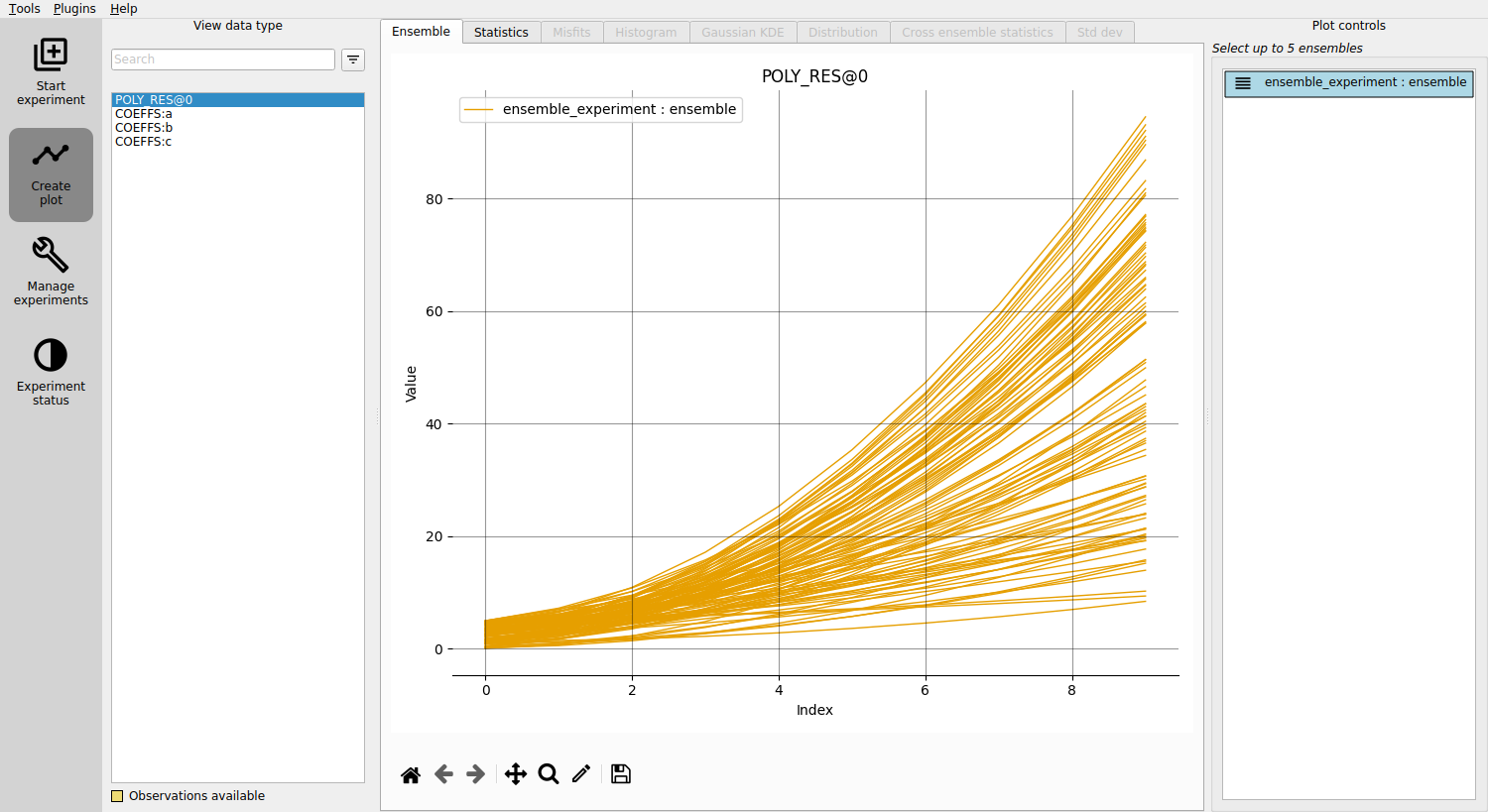Open Cross ensemble statistics tab

tap(977, 33)
